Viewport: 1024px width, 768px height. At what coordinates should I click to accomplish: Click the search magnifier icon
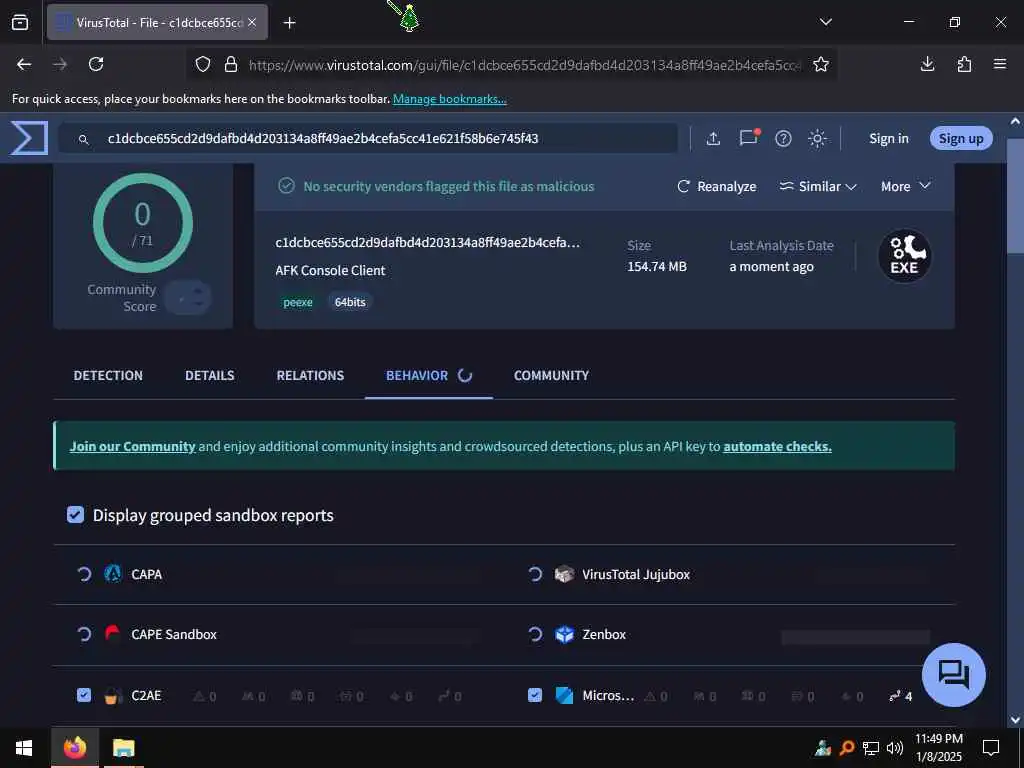point(84,139)
